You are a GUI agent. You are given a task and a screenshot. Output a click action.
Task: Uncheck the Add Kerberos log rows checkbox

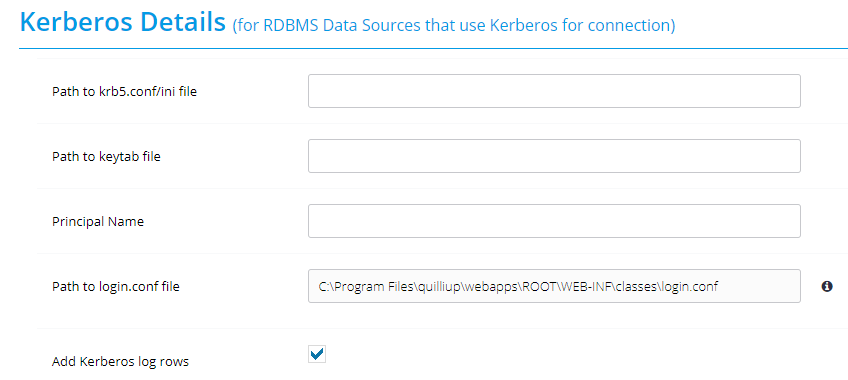click(317, 354)
